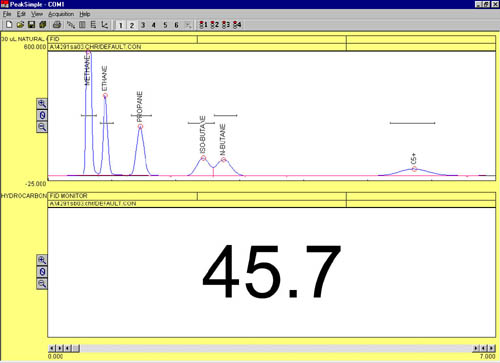Zoom in on the FID Monitor panel

tap(42, 260)
